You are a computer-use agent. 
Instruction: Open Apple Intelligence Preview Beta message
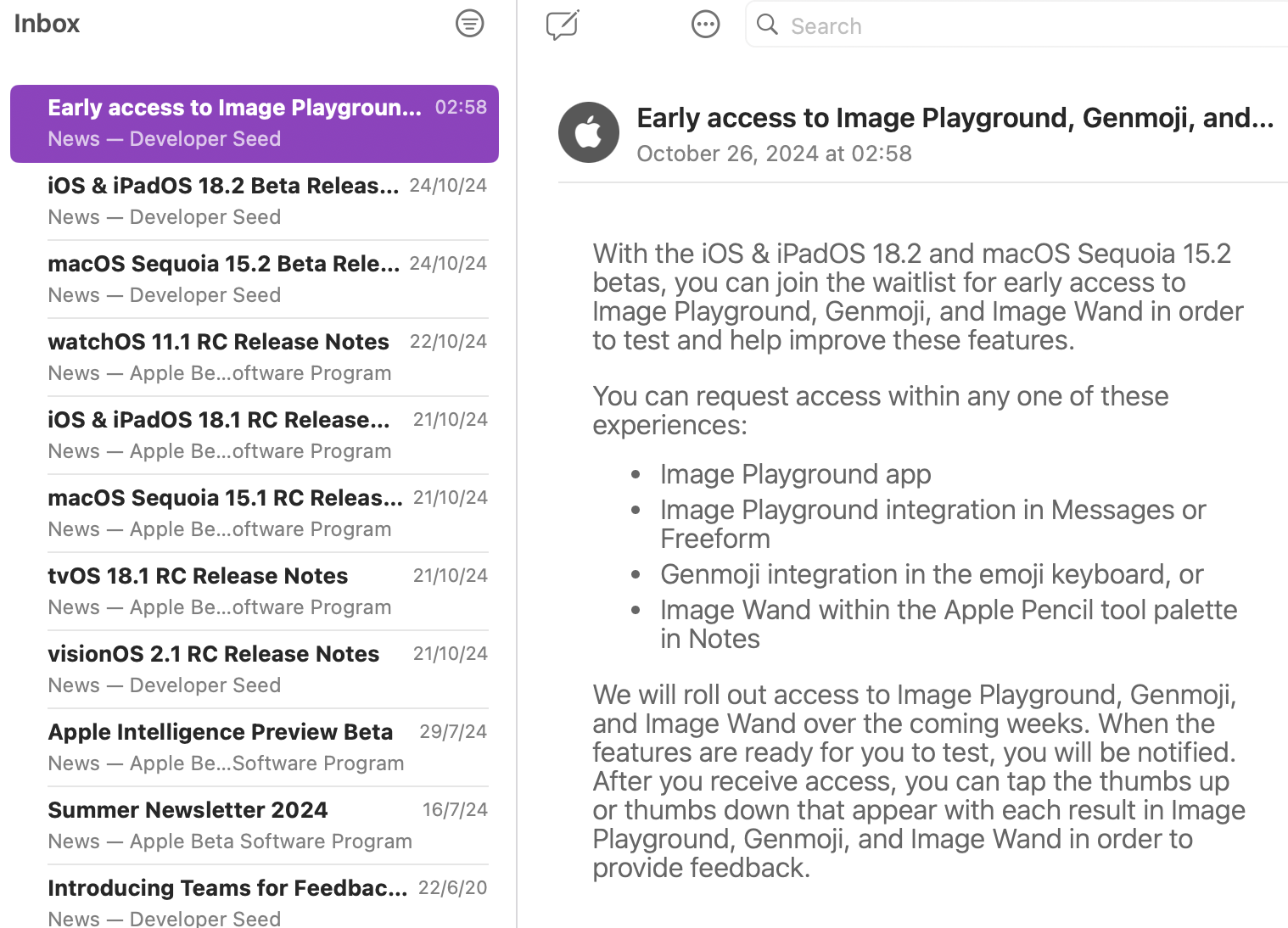point(255,747)
